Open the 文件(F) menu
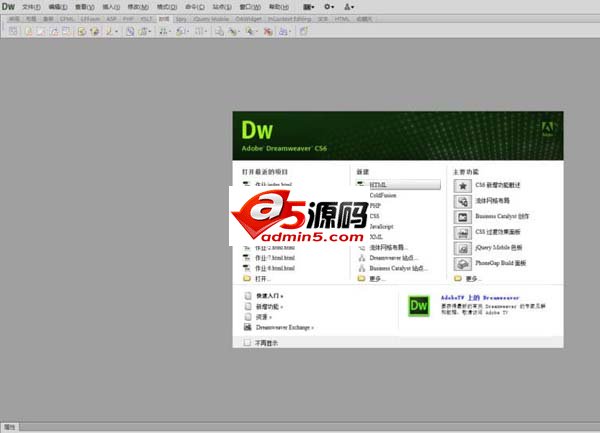This screenshot has height=433, width=600. point(31,7)
